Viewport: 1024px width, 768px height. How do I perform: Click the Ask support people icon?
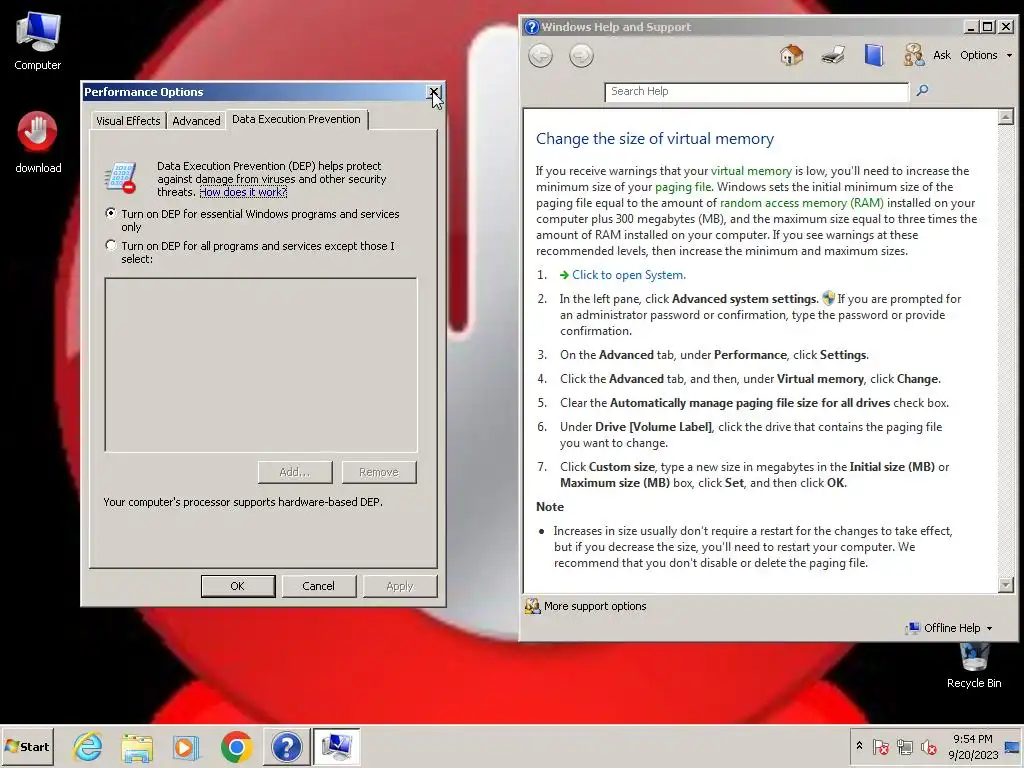point(914,56)
